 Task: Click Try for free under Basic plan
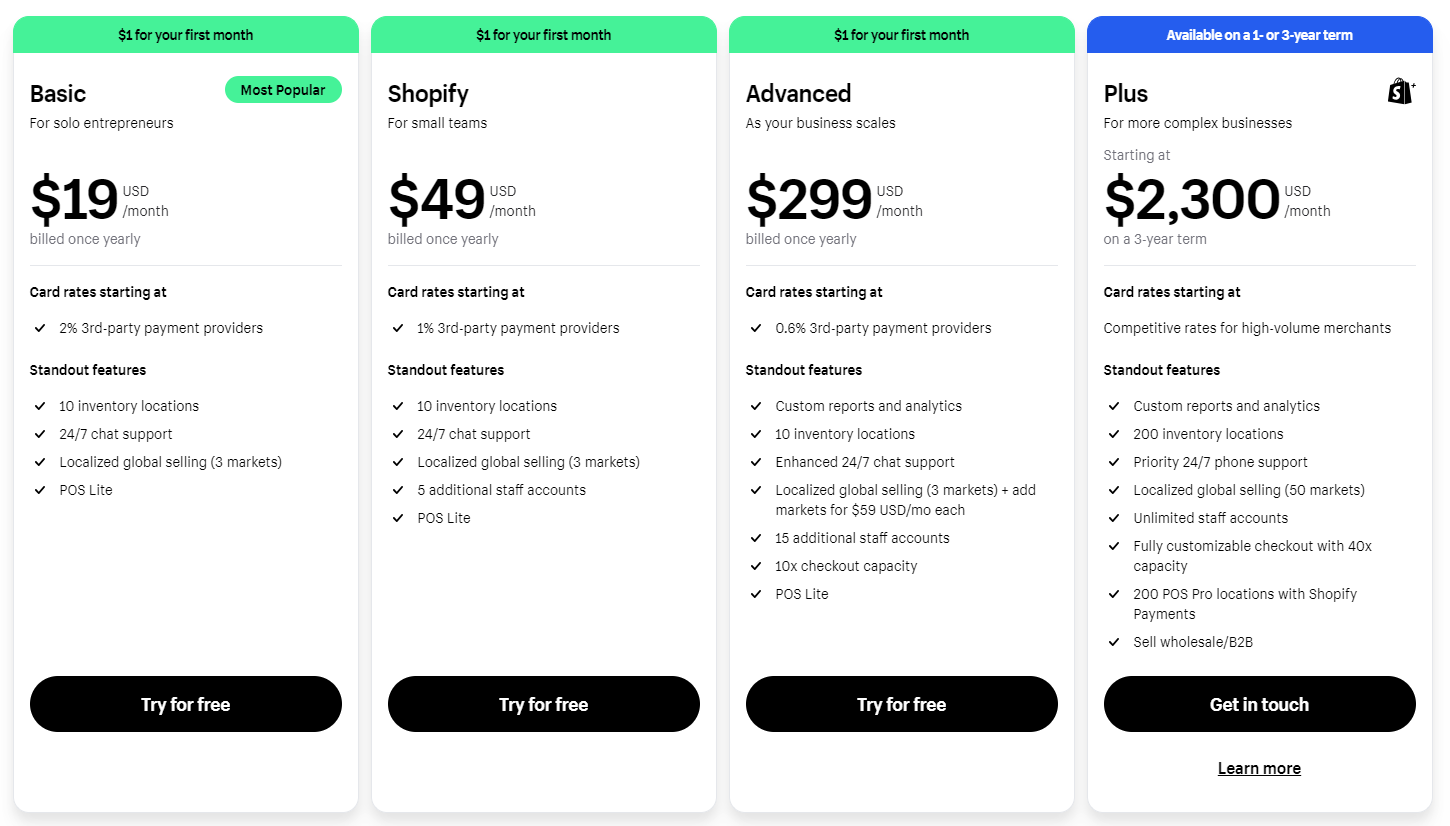pos(186,704)
